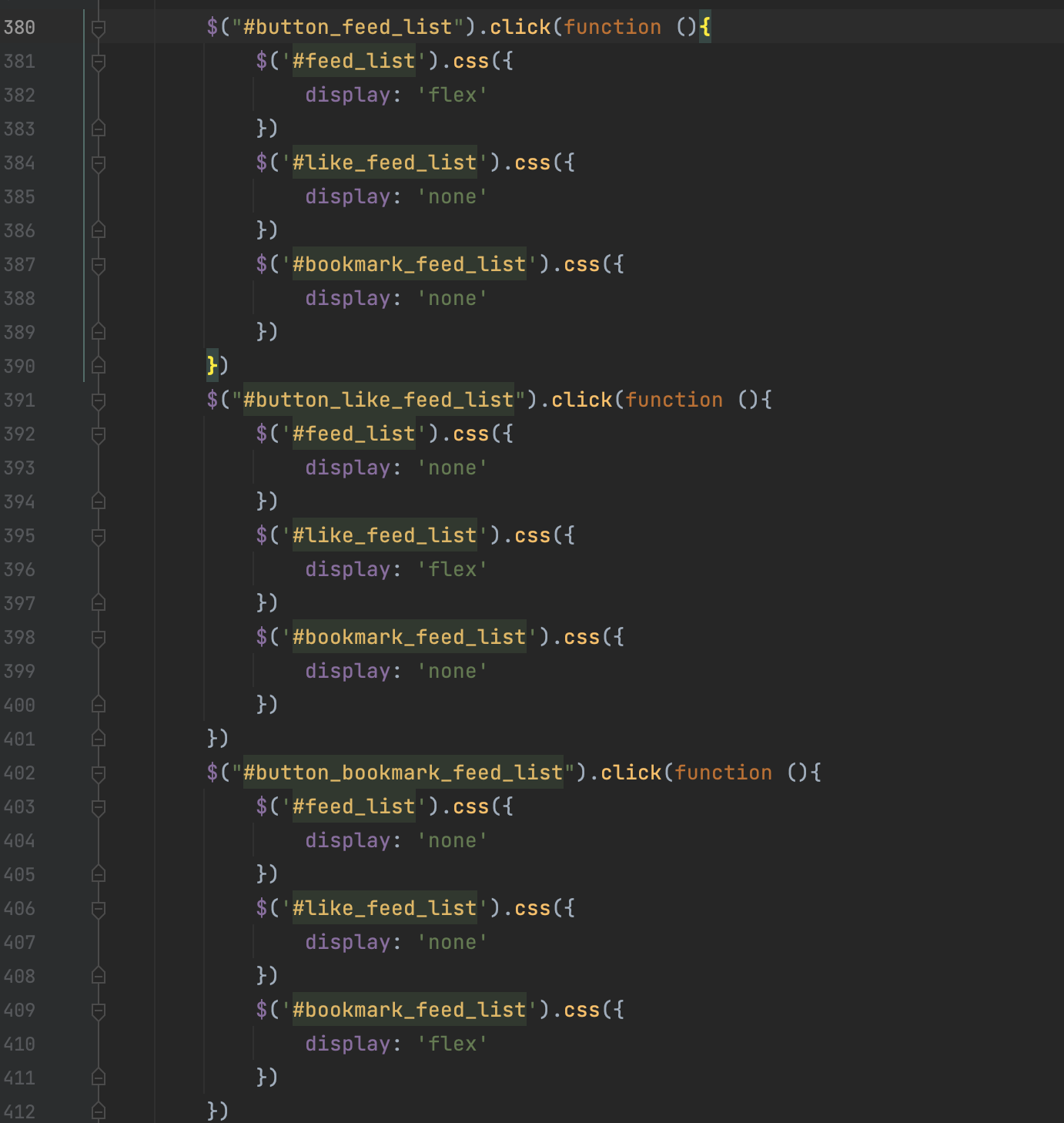The width and height of the screenshot is (1064, 1123).
Task: Click 'function' keyword on line 402
Action: (x=724, y=773)
